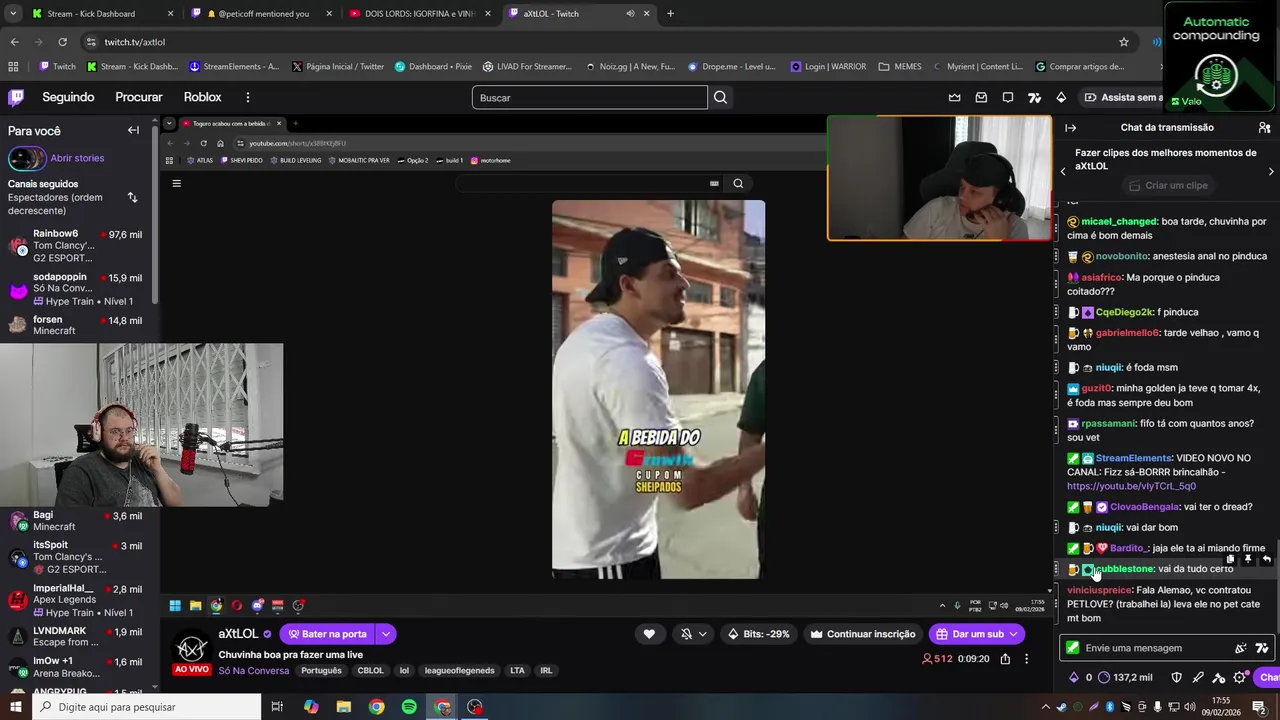
Task: Open sodapoppin channel in sidebar
Action: pos(78,289)
